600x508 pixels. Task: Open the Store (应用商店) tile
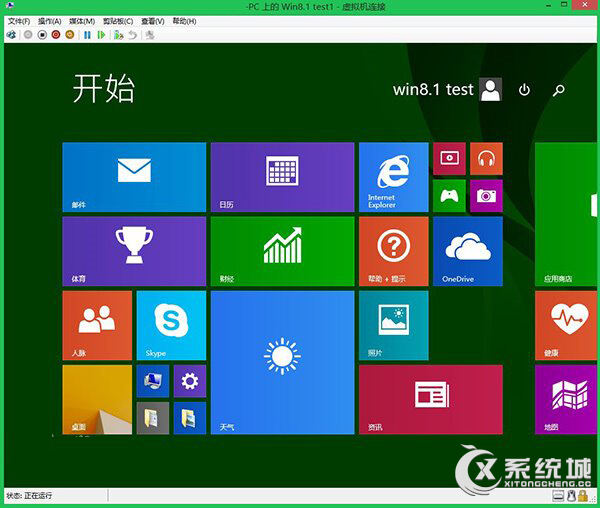coord(566,214)
